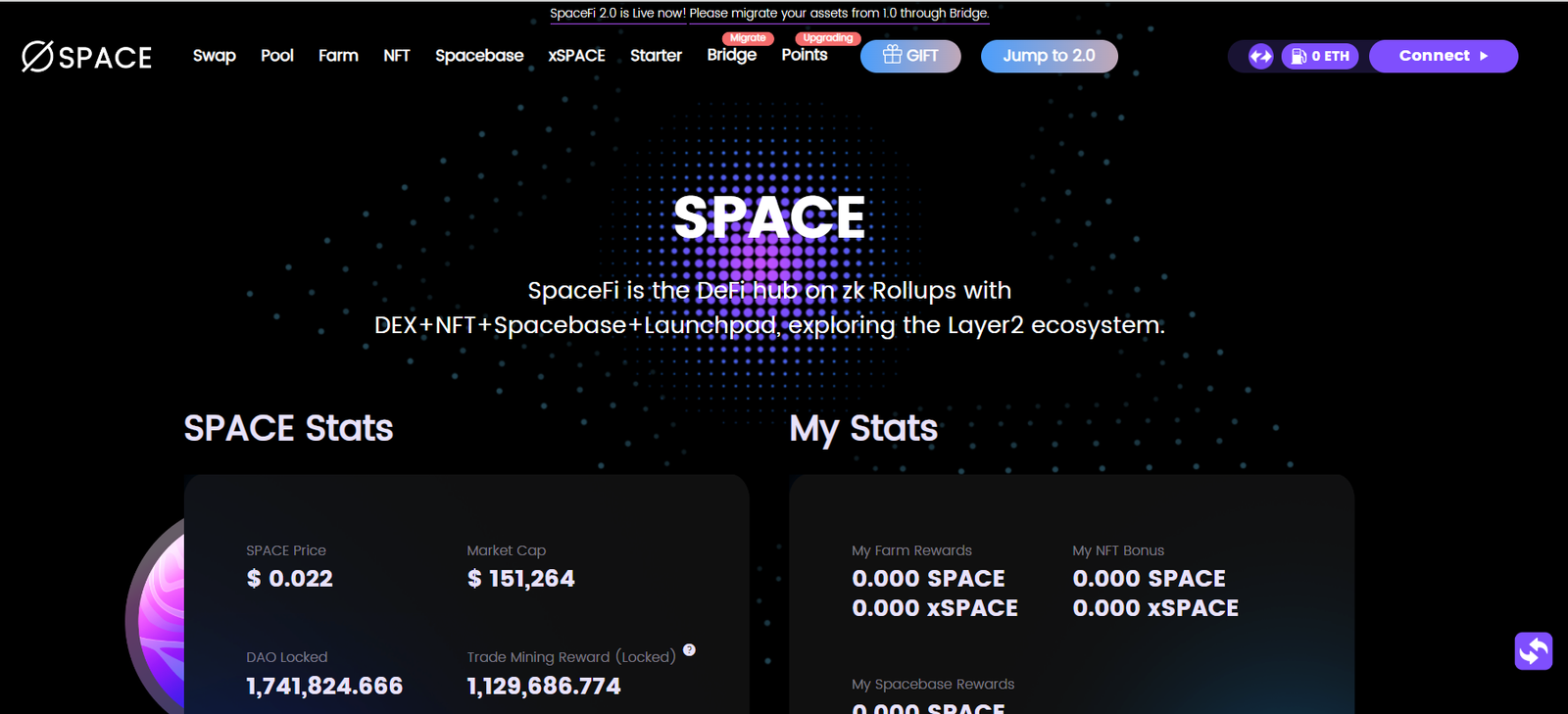1568x714 pixels.
Task: Click the Jump to 2.0 button
Action: pyautogui.click(x=1050, y=56)
